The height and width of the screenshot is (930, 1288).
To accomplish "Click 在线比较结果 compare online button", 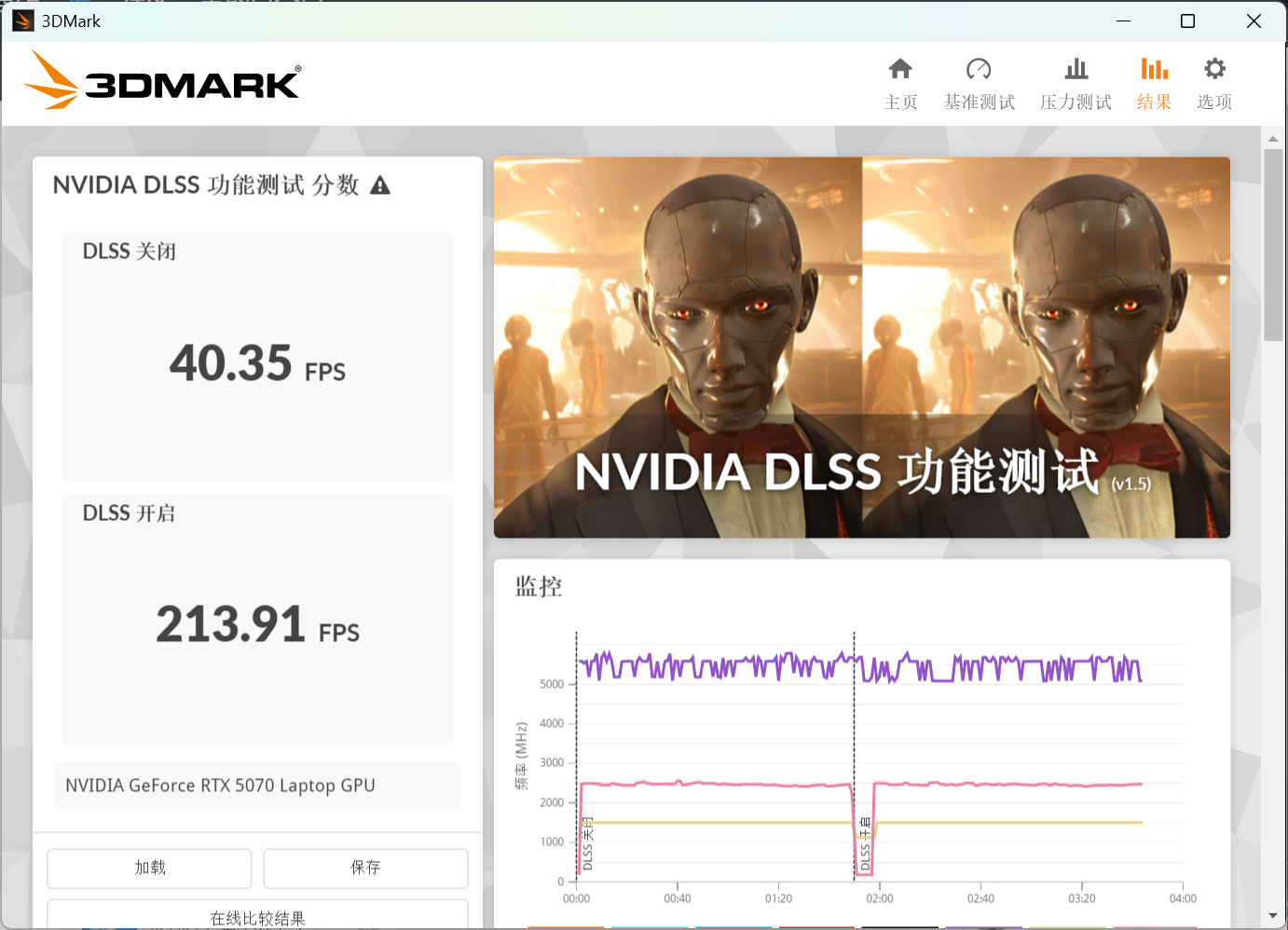I will click(257, 914).
